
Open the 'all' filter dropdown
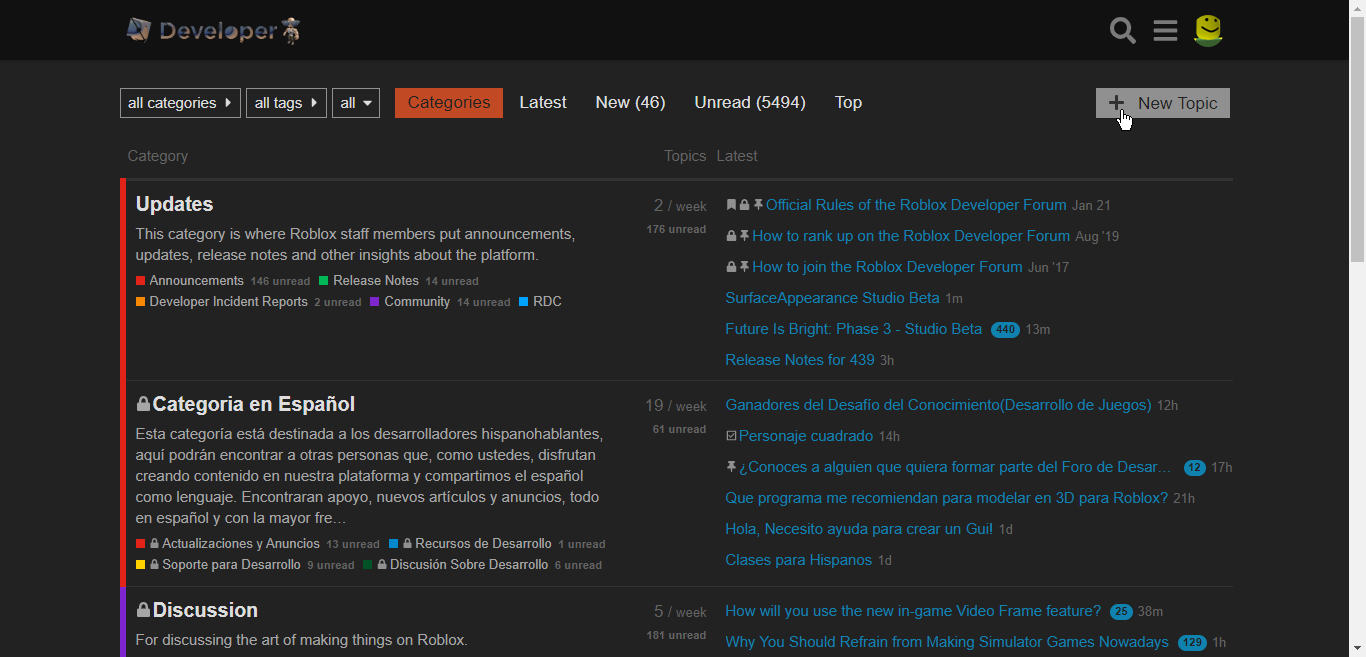356,103
